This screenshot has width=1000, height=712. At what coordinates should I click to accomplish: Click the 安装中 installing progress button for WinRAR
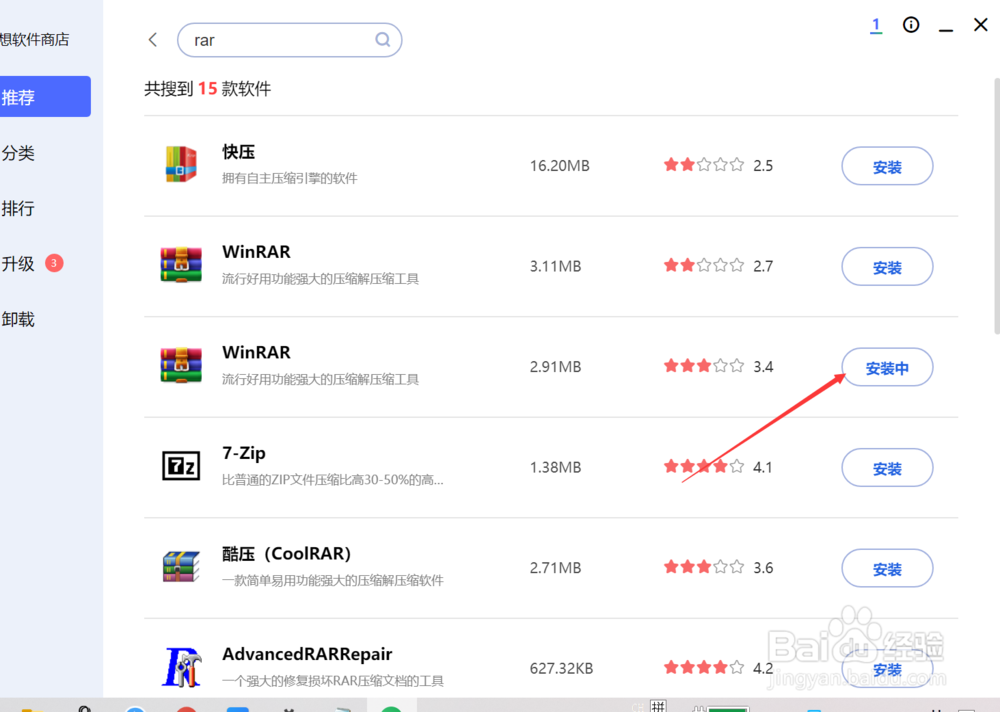pyautogui.click(x=887, y=367)
